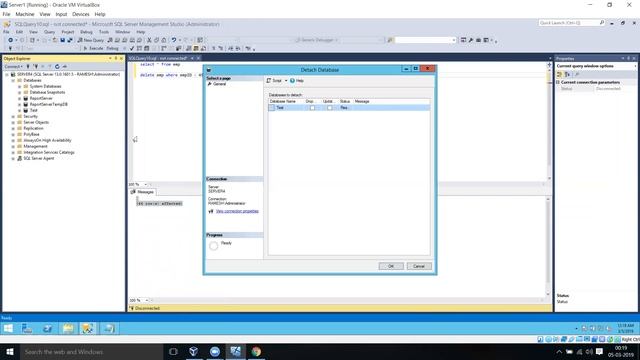Select Management folder in Object Explorer
This screenshot has width=640, height=360.
click(36, 146)
